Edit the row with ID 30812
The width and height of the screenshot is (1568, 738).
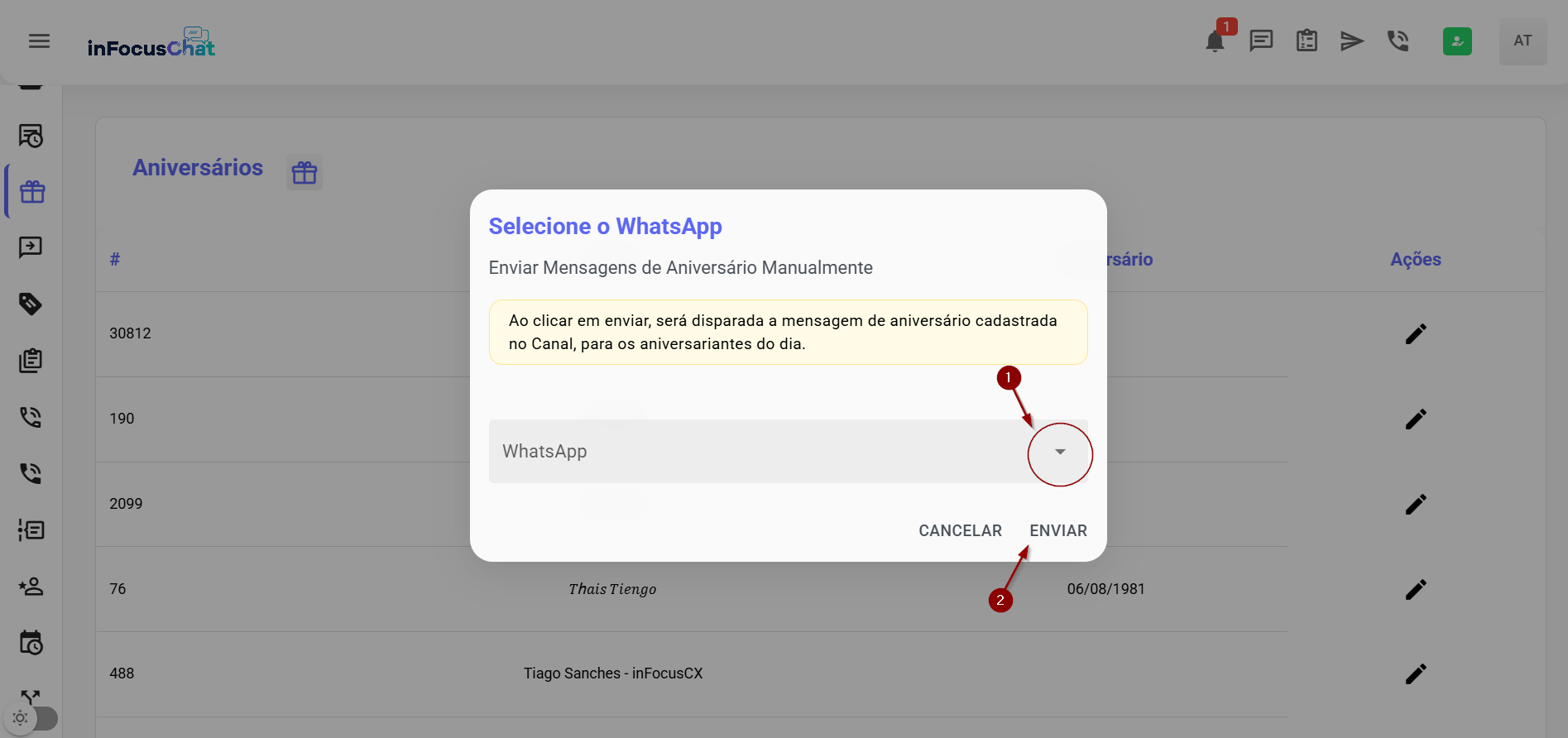pyautogui.click(x=1416, y=333)
